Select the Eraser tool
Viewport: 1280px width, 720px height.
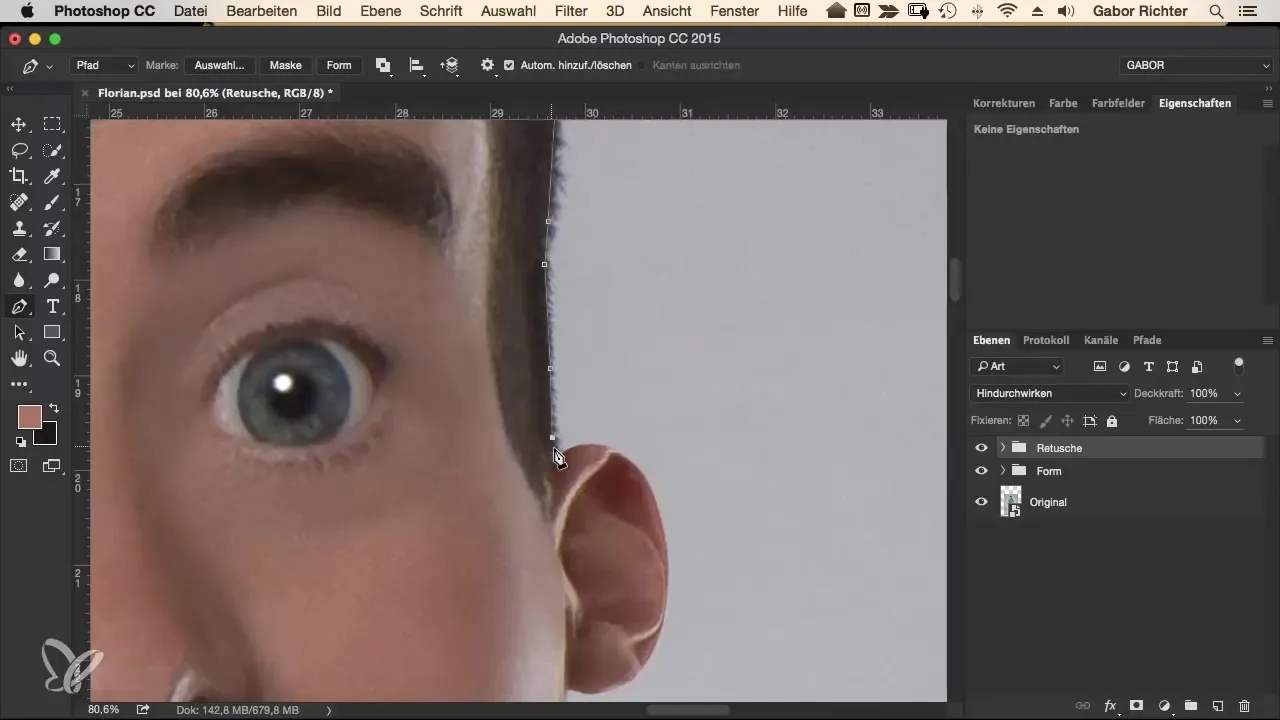[x=18, y=255]
